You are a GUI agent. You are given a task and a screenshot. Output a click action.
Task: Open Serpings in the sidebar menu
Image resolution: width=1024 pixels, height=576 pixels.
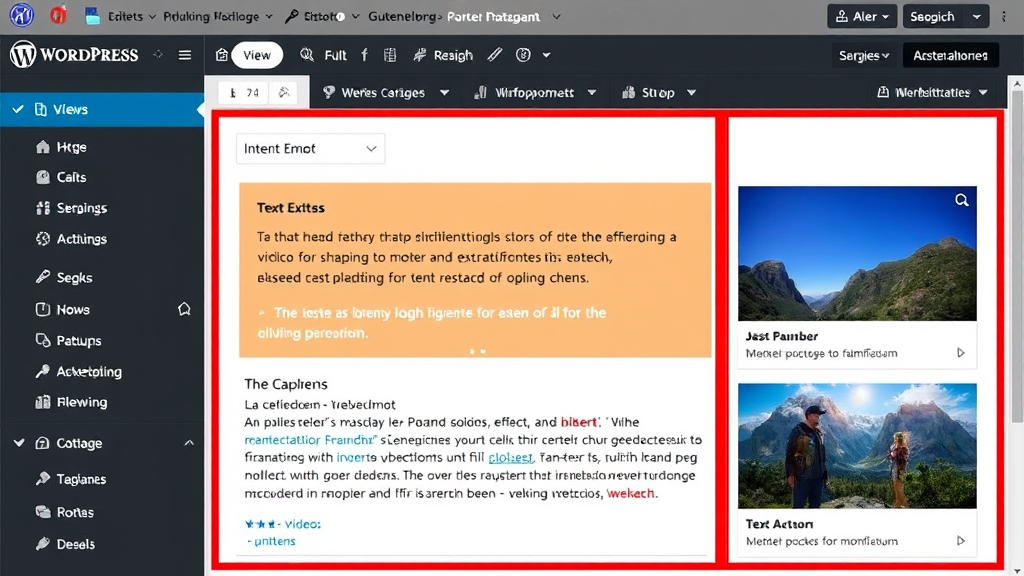click(x=81, y=208)
